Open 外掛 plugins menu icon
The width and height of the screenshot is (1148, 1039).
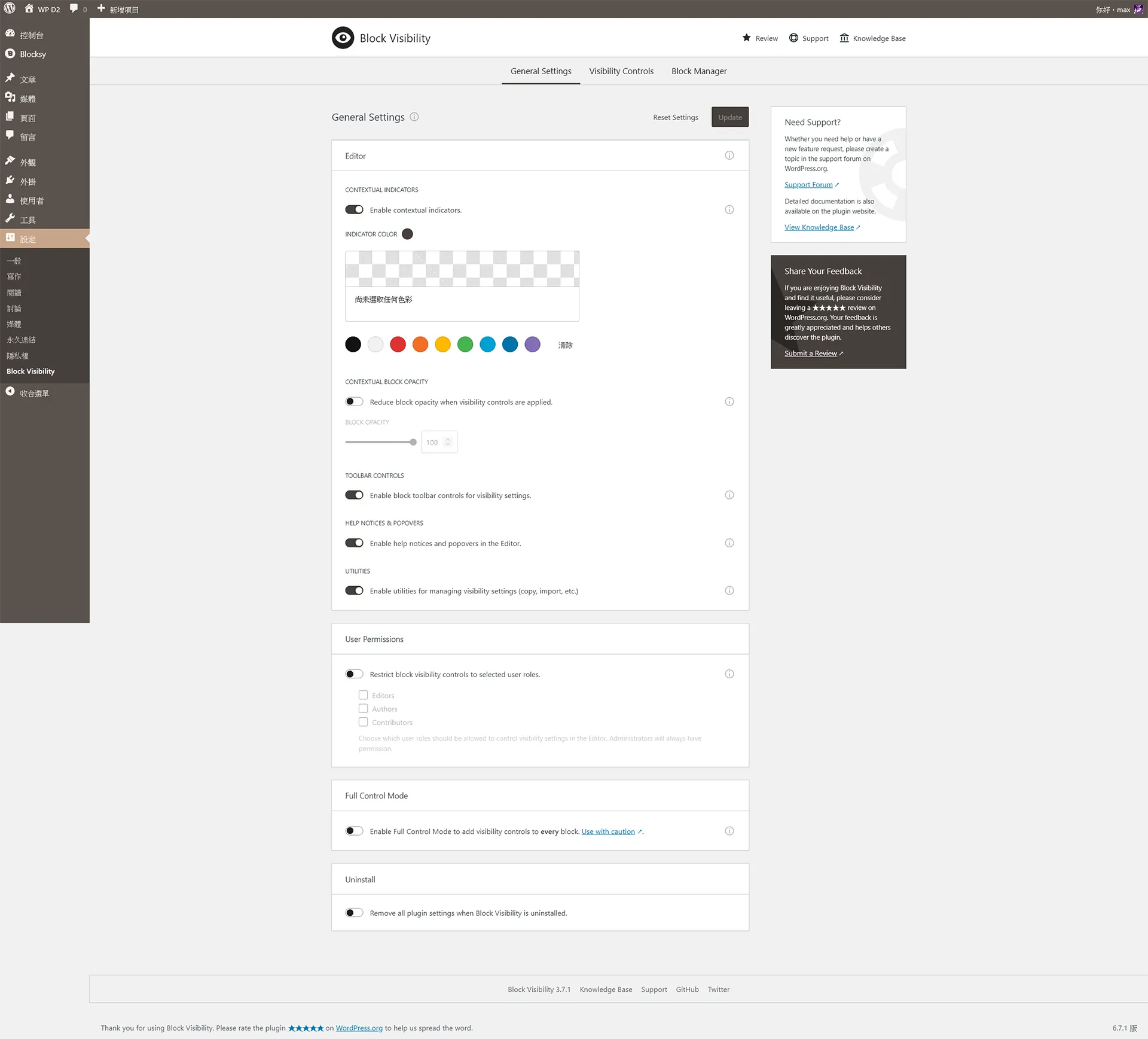click(10, 180)
